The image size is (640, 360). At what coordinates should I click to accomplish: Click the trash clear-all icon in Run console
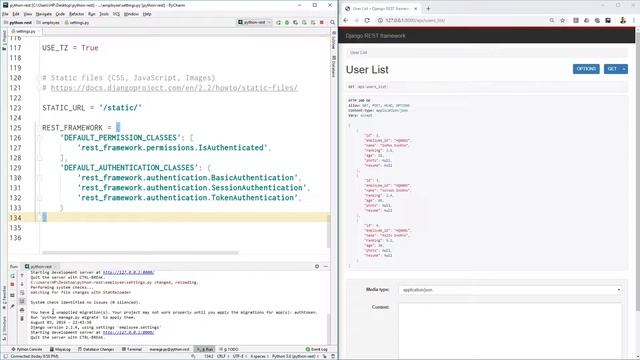click(22, 318)
